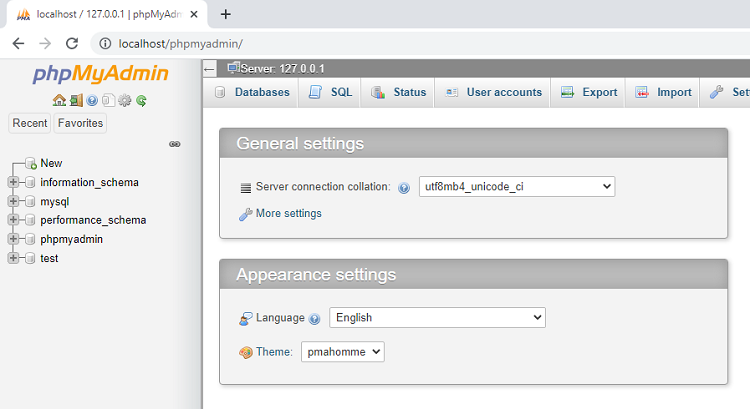The width and height of the screenshot is (750, 409).
Task: Open the MySQL documentation page icon
Action: point(109,100)
